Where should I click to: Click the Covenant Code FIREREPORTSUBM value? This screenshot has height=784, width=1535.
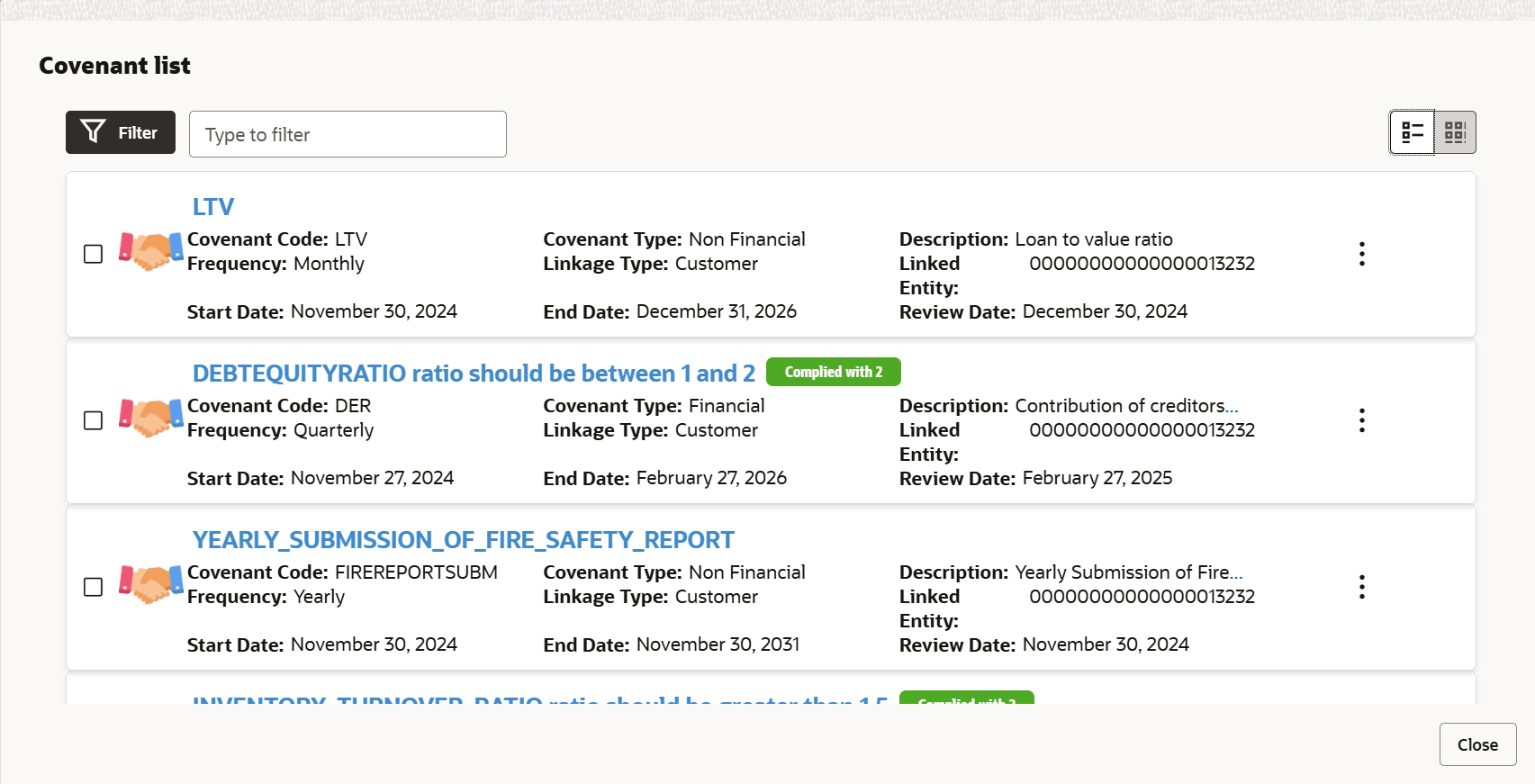tap(416, 572)
